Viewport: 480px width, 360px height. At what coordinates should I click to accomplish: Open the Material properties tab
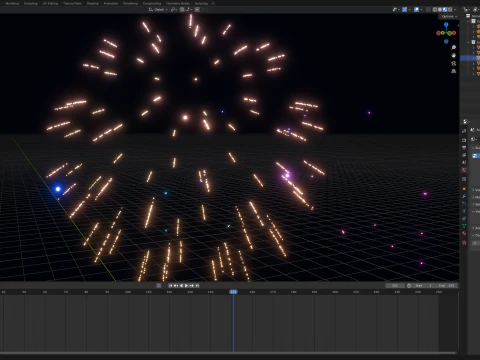pyautogui.click(x=464, y=233)
